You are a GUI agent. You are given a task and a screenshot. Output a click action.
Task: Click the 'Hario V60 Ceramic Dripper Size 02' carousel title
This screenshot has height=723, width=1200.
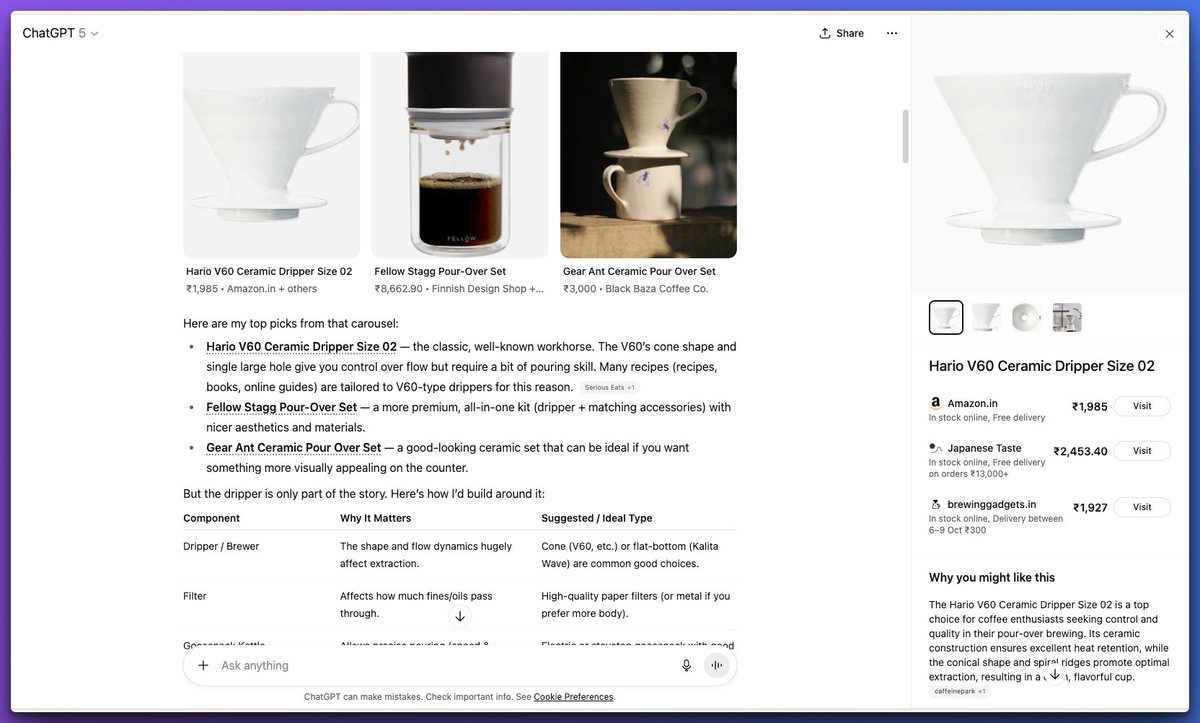269,271
